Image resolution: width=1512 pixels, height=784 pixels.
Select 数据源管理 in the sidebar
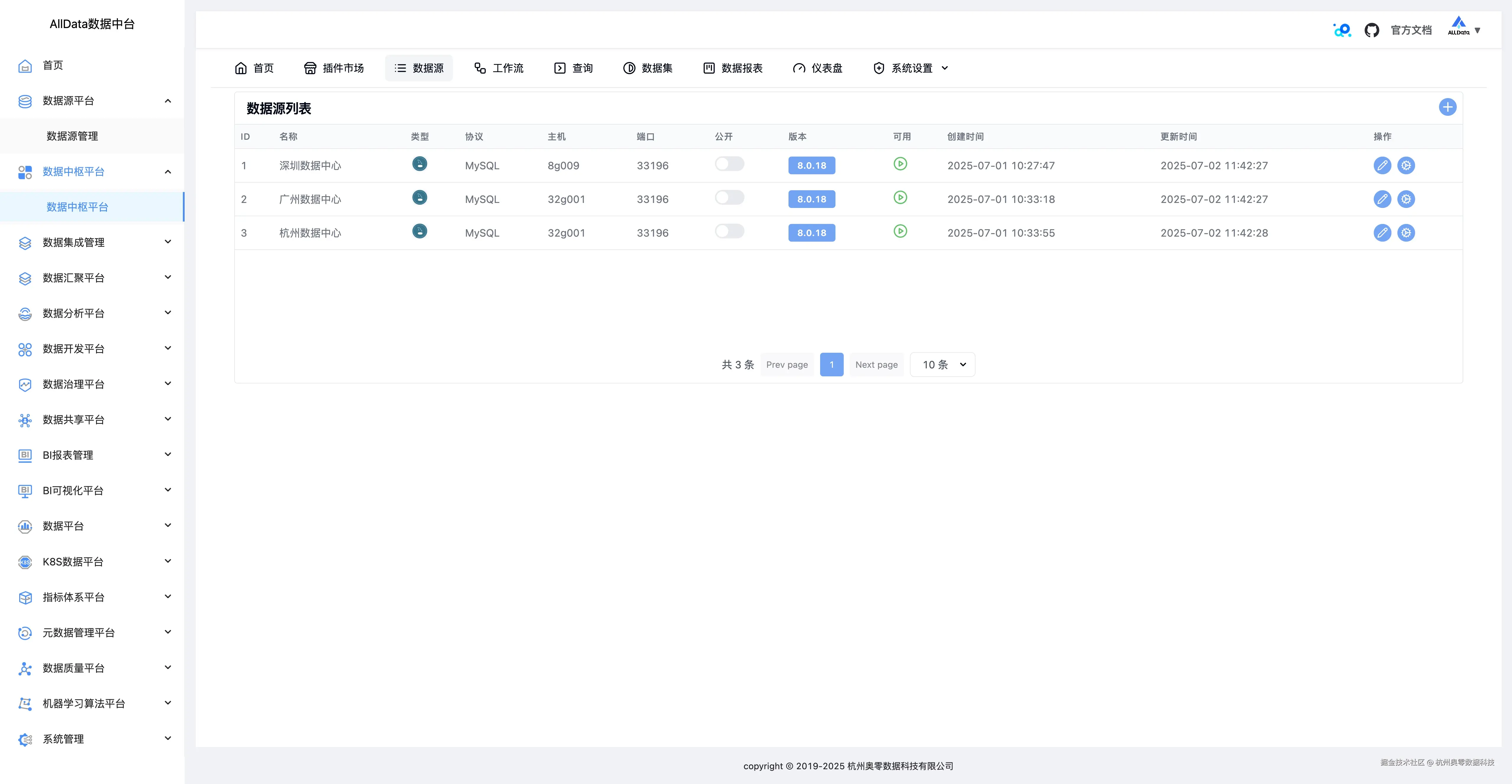(72, 136)
